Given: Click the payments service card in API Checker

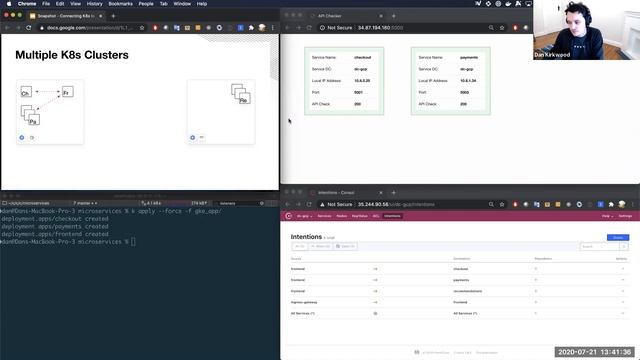Looking at the screenshot, I should click(x=451, y=81).
